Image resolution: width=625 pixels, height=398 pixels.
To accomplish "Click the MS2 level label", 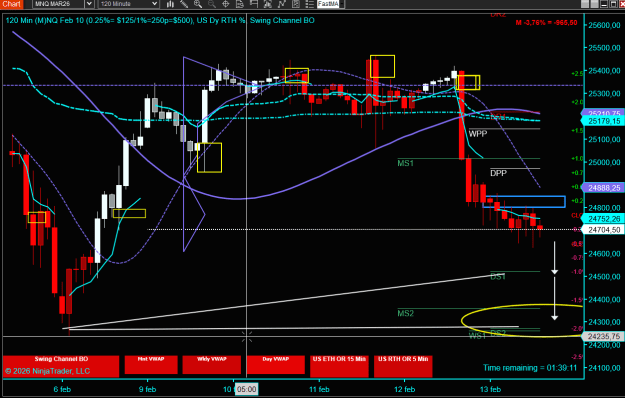I will [405, 313].
